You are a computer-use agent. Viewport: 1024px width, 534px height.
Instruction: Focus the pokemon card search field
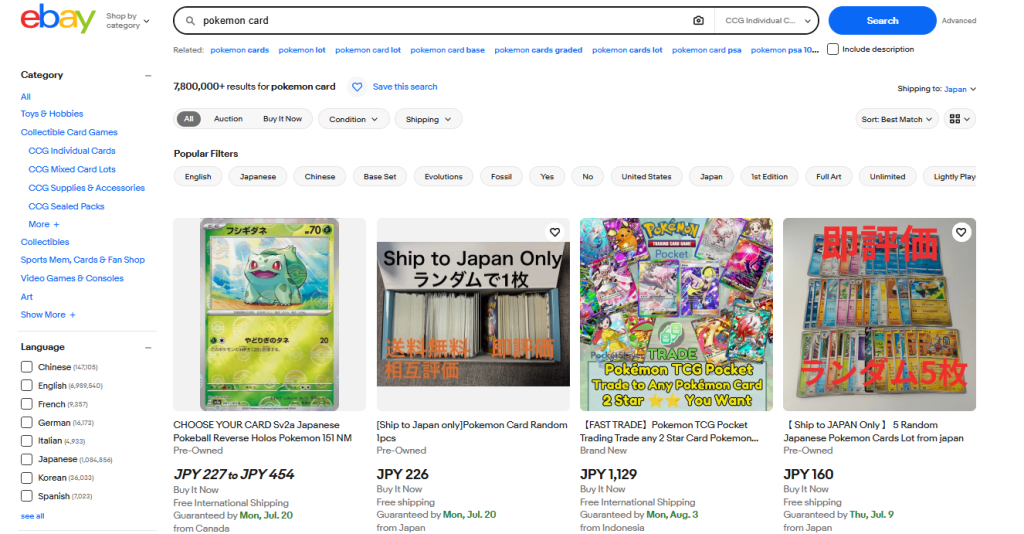[x=444, y=21]
